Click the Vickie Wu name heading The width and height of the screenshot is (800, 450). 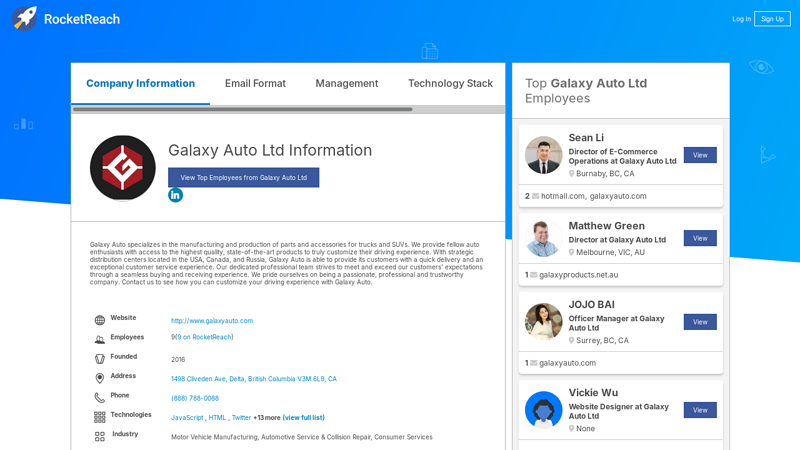[x=593, y=393]
